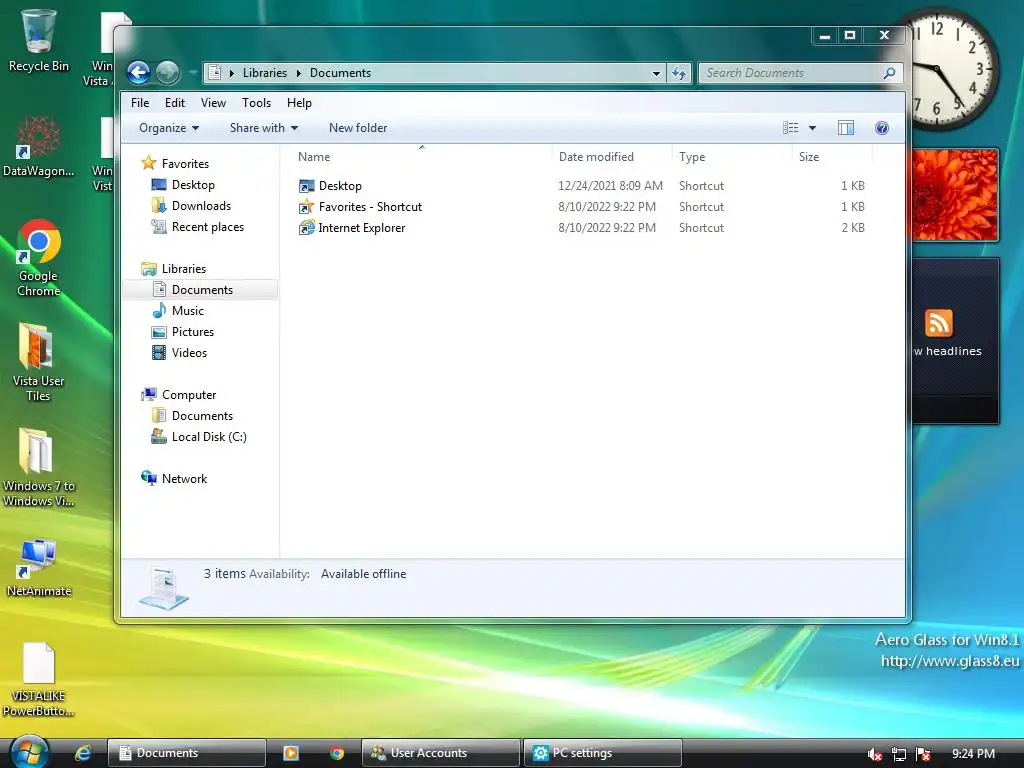Image resolution: width=1024 pixels, height=768 pixels.
Task: Open the View menu
Action: click(x=213, y=103)
